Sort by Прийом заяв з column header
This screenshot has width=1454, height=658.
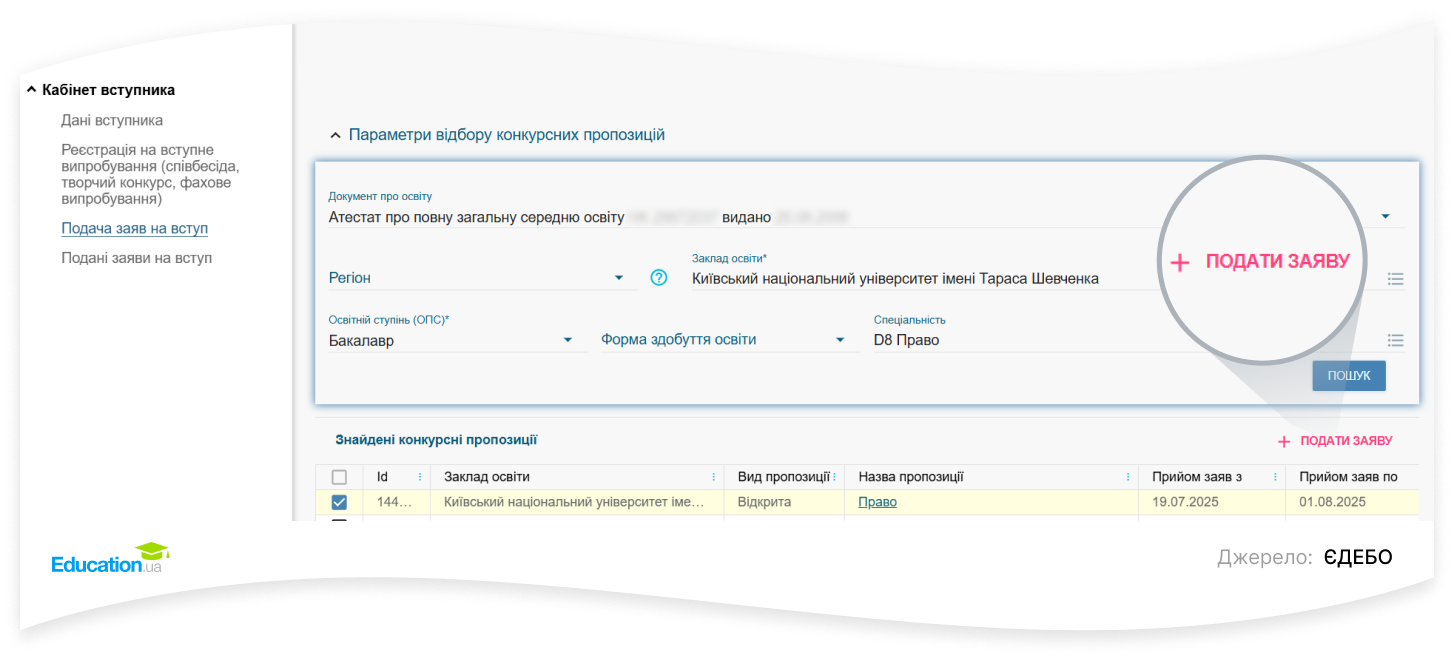pyautogui.click(x=1197, y=477)
